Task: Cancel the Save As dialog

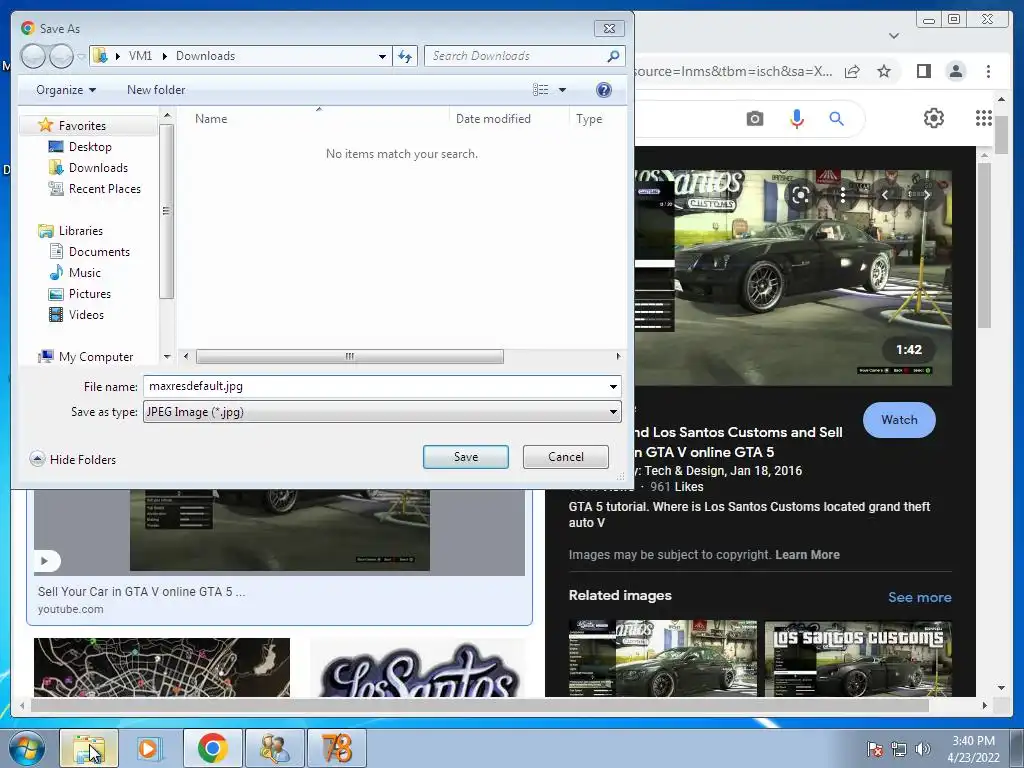Action: (566, 457)
